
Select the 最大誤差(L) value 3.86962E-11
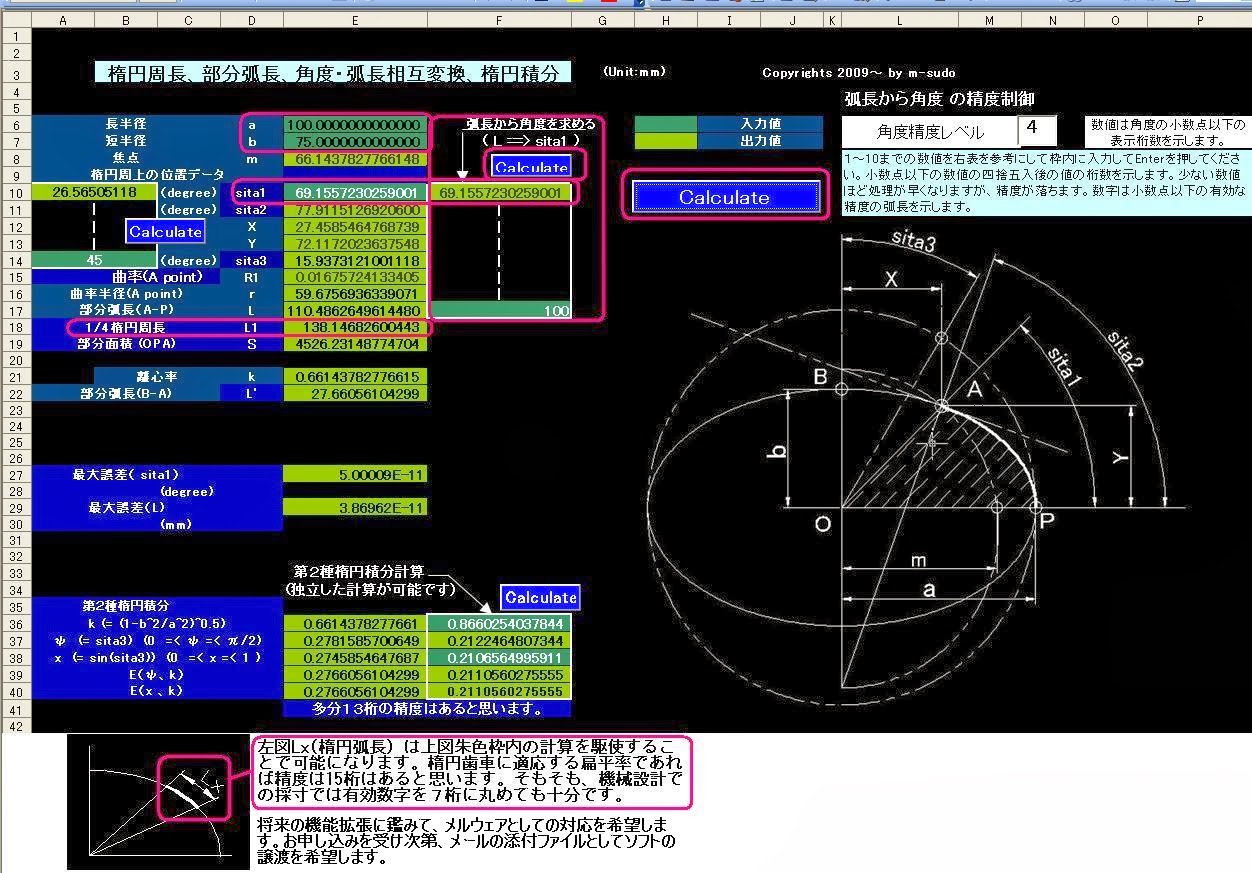click(355, 508)
